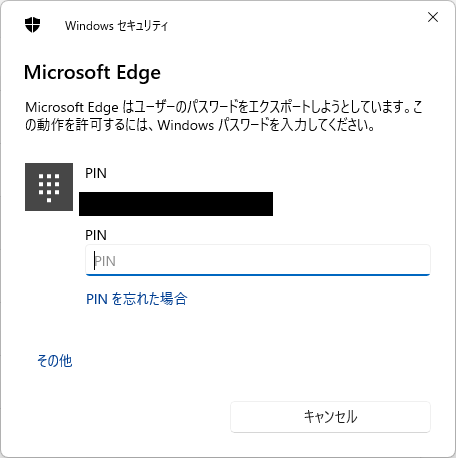The width and height of the screenshot is (456, 458).
Task: Open the PIN を忘れた場合 link
Action: pyautogui.click(x=137, y=299)
